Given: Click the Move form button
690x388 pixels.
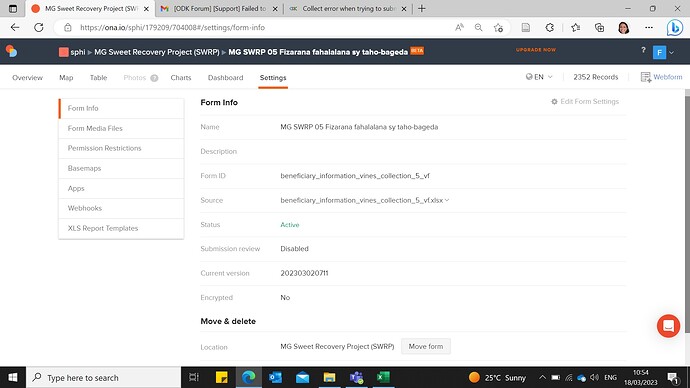Looking at the screenshot, I should (x=426, y=346).
